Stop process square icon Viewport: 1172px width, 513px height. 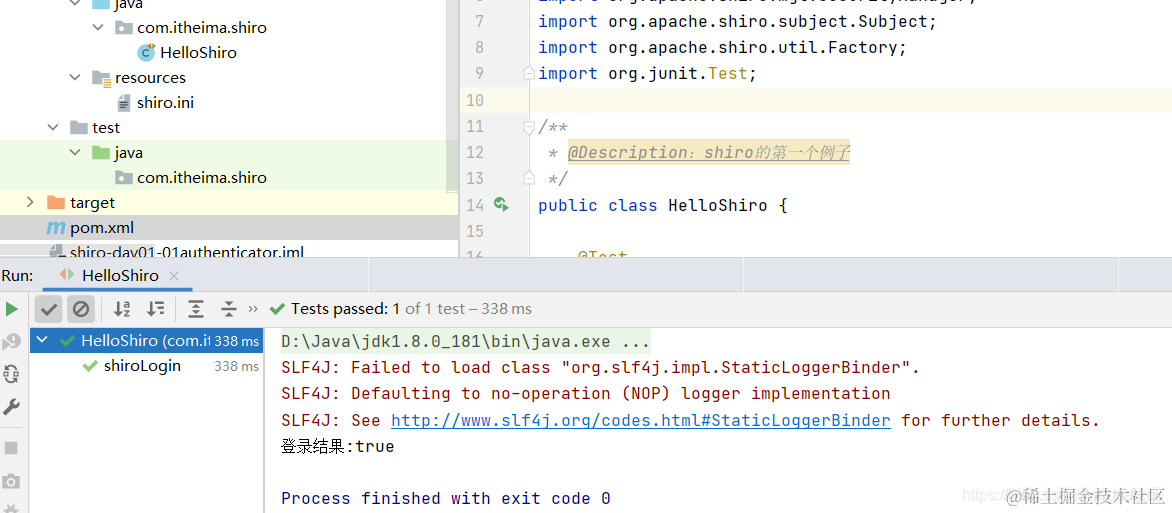[x=11, y=448]
